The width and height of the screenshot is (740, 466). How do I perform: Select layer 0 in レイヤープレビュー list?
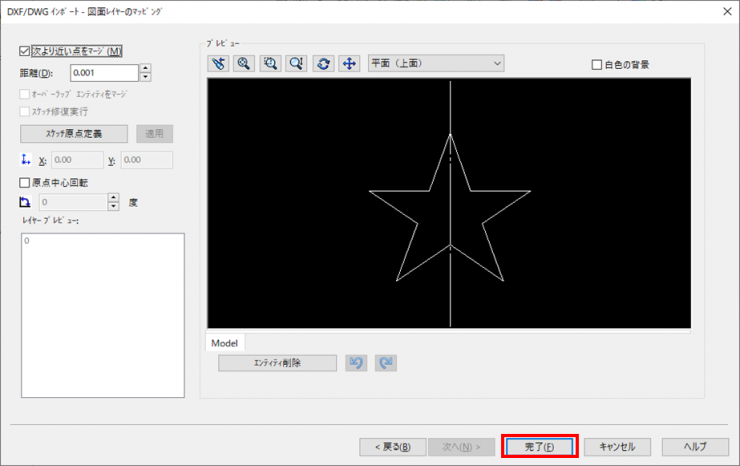click(x=27, y=241)
